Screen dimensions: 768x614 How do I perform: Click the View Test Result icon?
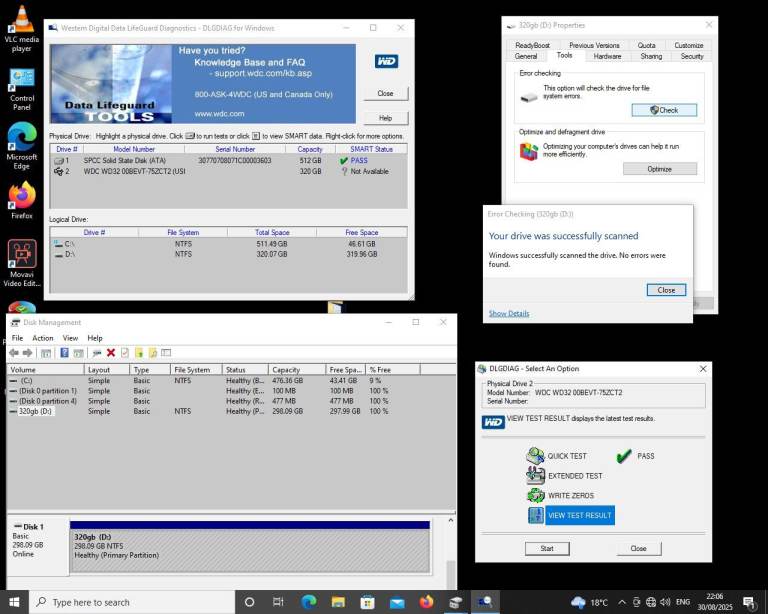[x=538, y=515]
